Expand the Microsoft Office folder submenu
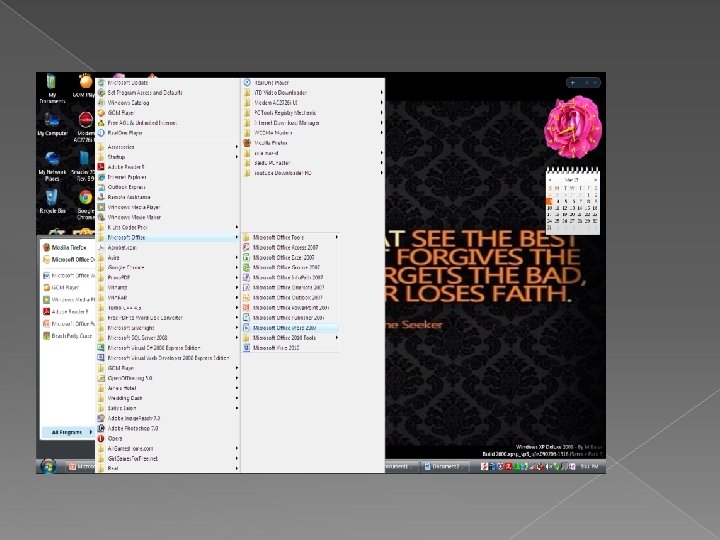Image resolution: width=720 pixels, height=540 pixels. [x=168, y=237]
